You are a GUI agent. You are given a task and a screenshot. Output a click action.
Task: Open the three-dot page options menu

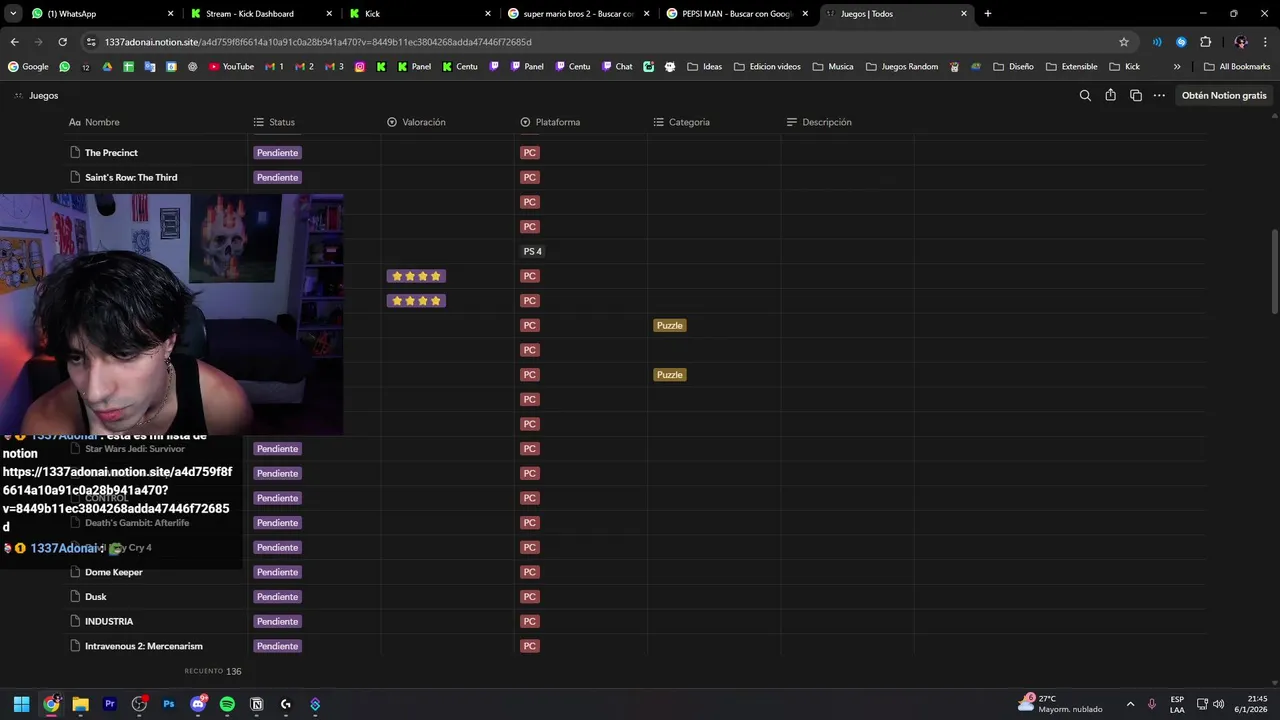(1159, 96)
